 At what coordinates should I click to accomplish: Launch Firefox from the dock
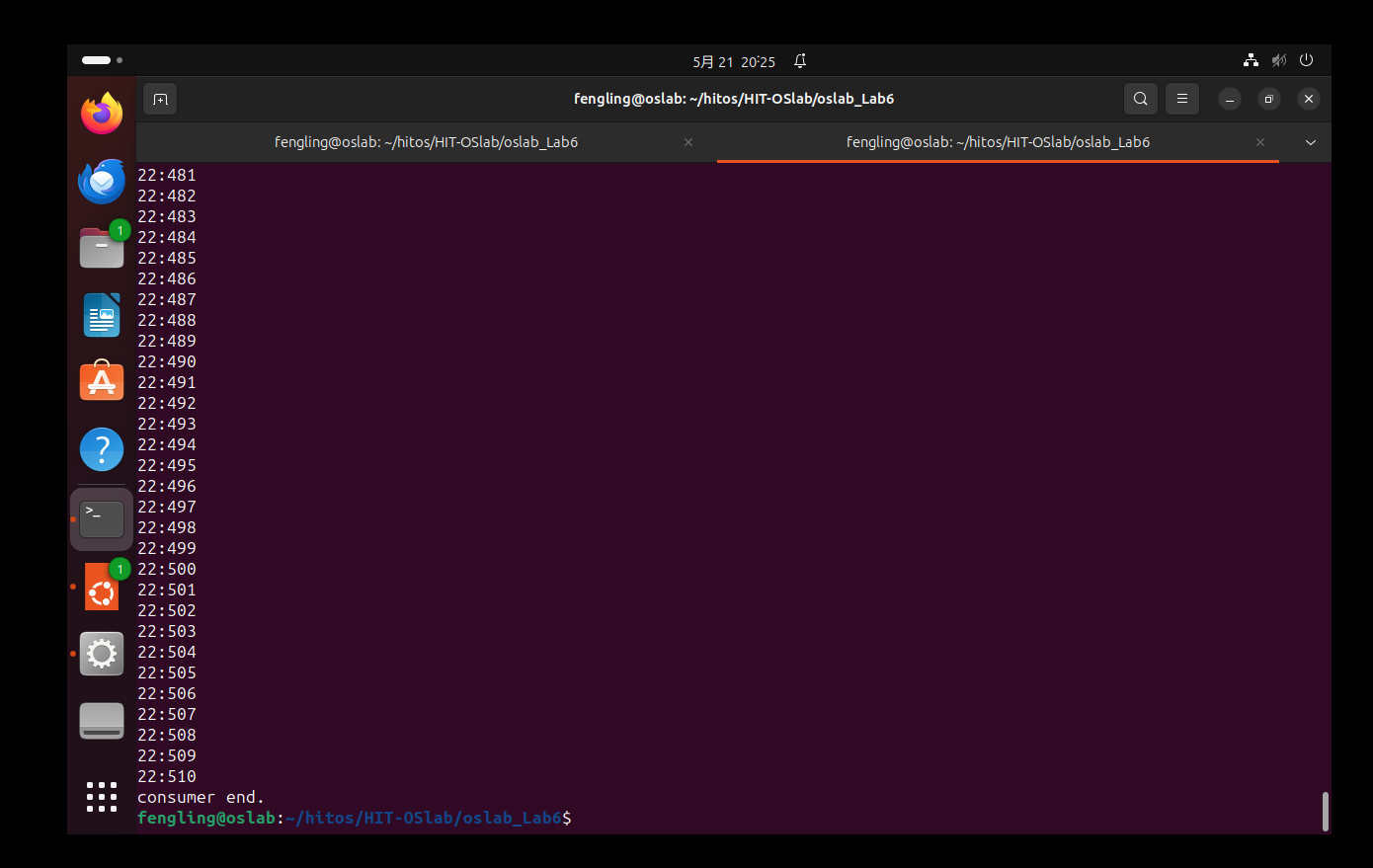pyautogui.click(x=102, y=114)
